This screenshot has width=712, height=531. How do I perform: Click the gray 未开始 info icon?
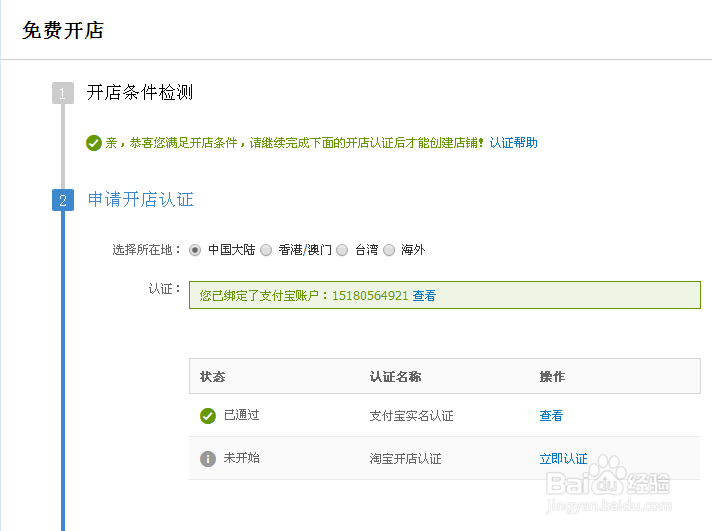[208, 459]
